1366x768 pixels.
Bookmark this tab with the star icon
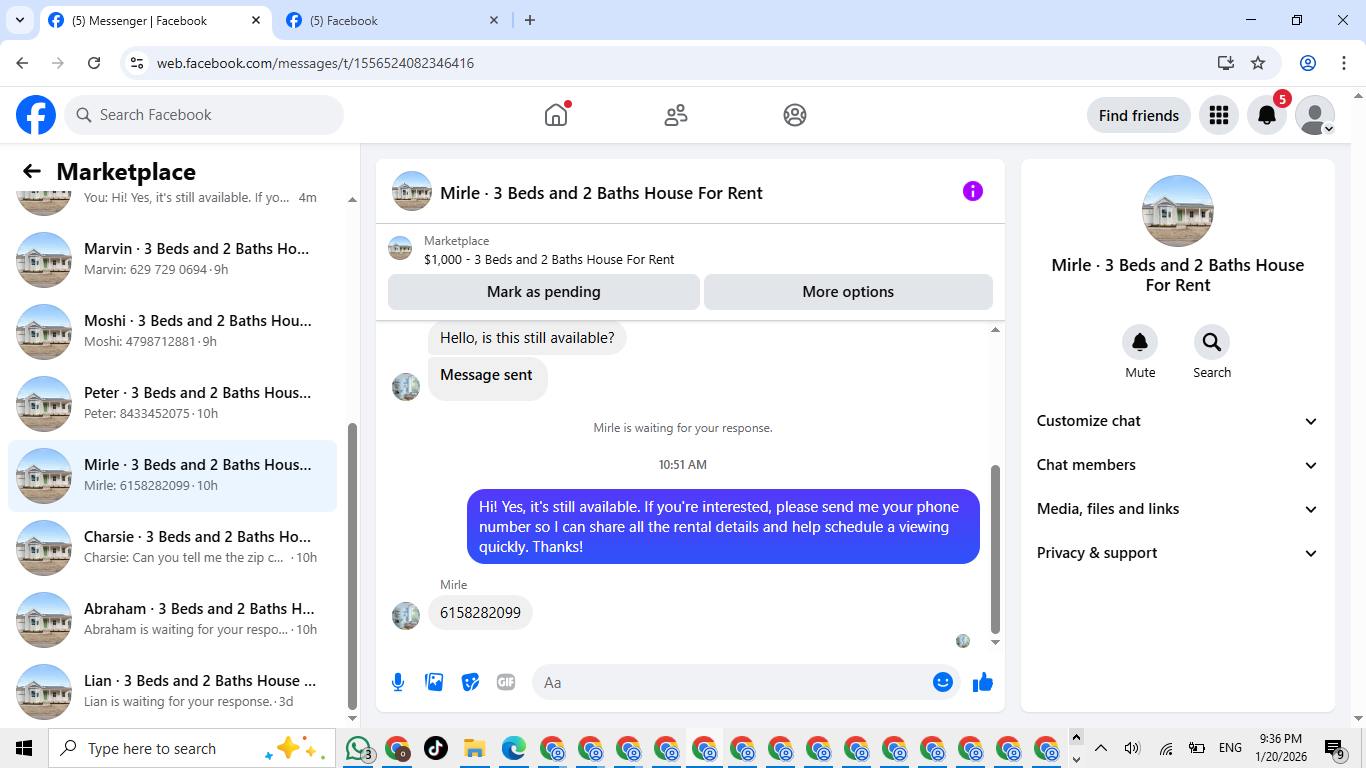click(1258, 63)
